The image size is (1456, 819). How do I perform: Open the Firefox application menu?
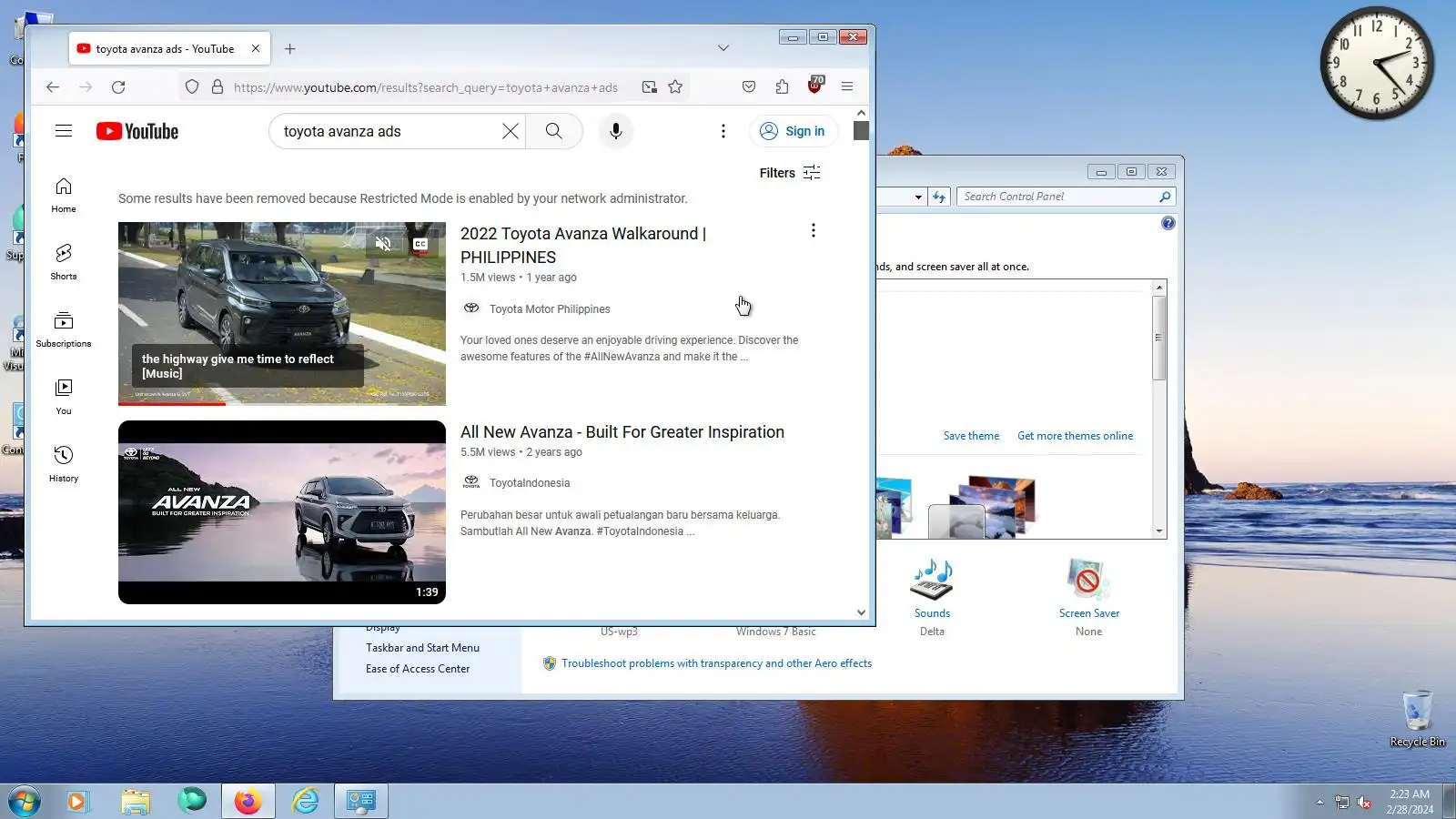[x=847, y=87]
